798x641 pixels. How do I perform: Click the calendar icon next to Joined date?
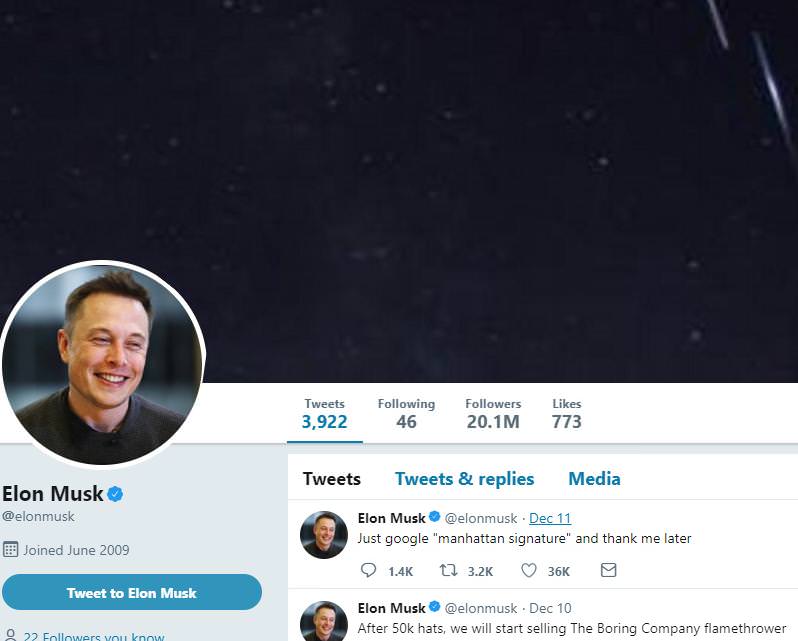click(10, 550)
